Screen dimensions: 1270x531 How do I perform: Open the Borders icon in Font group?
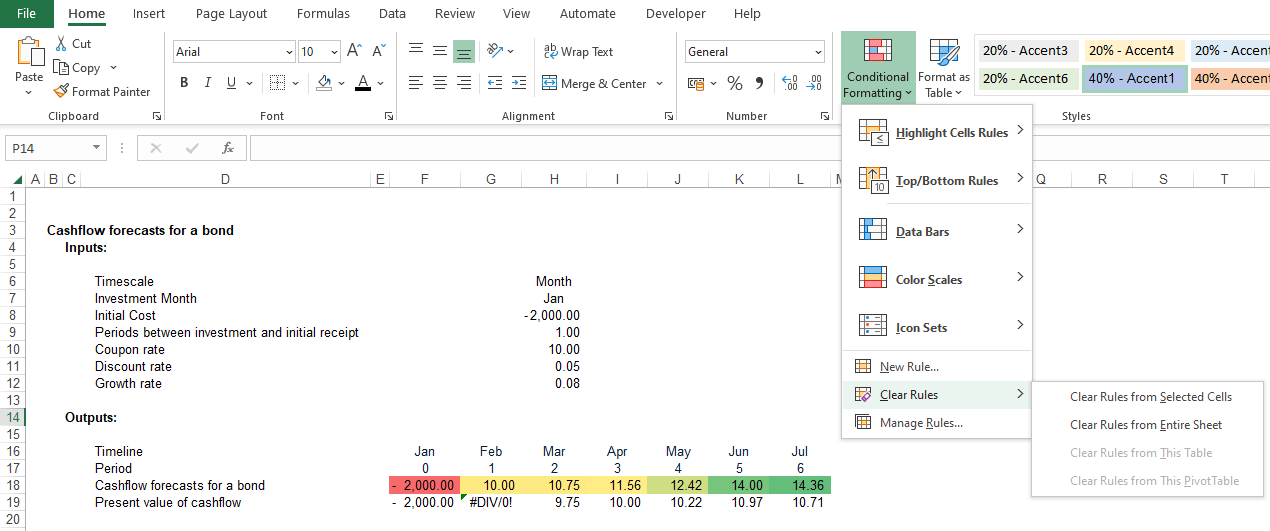click(277, 83)
